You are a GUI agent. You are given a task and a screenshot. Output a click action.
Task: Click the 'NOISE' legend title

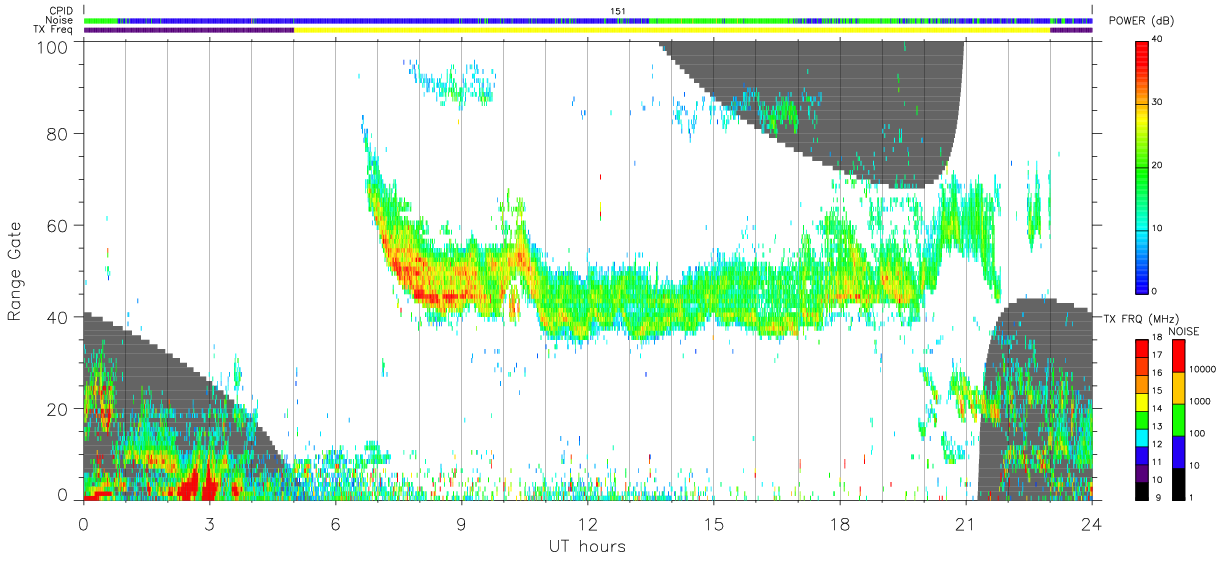pos(1185,330)
